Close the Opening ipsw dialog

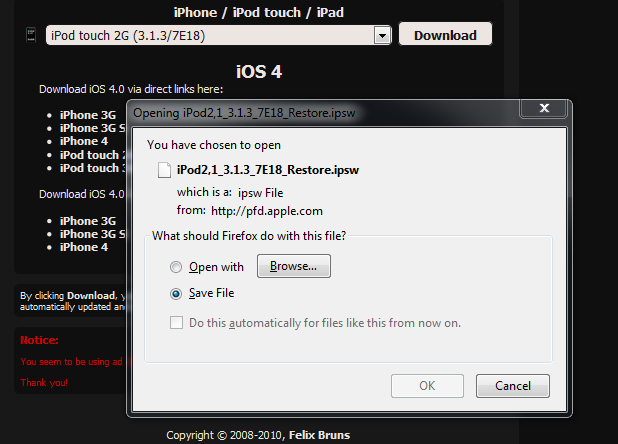544,108
